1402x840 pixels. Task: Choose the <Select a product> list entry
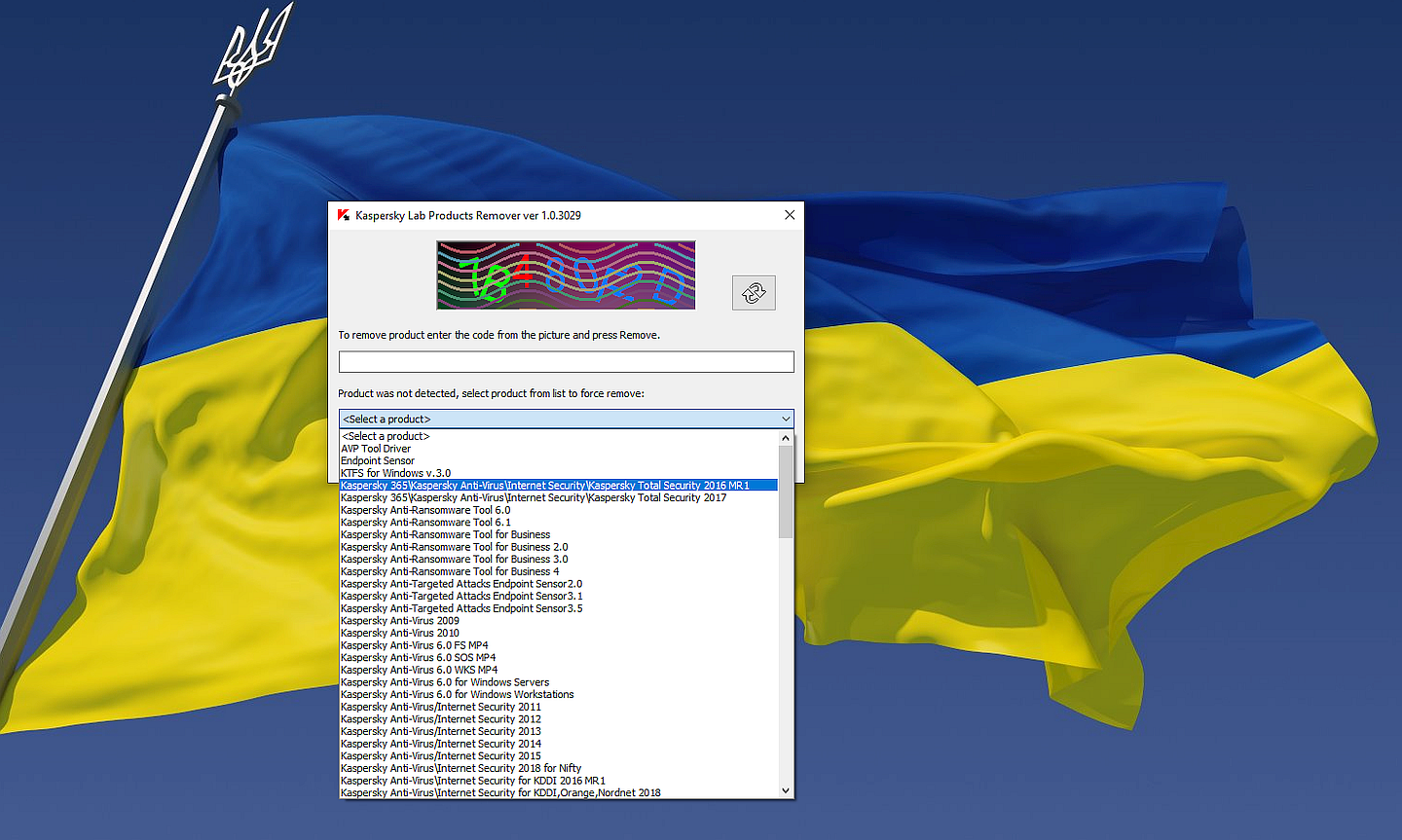click(559, 436)
